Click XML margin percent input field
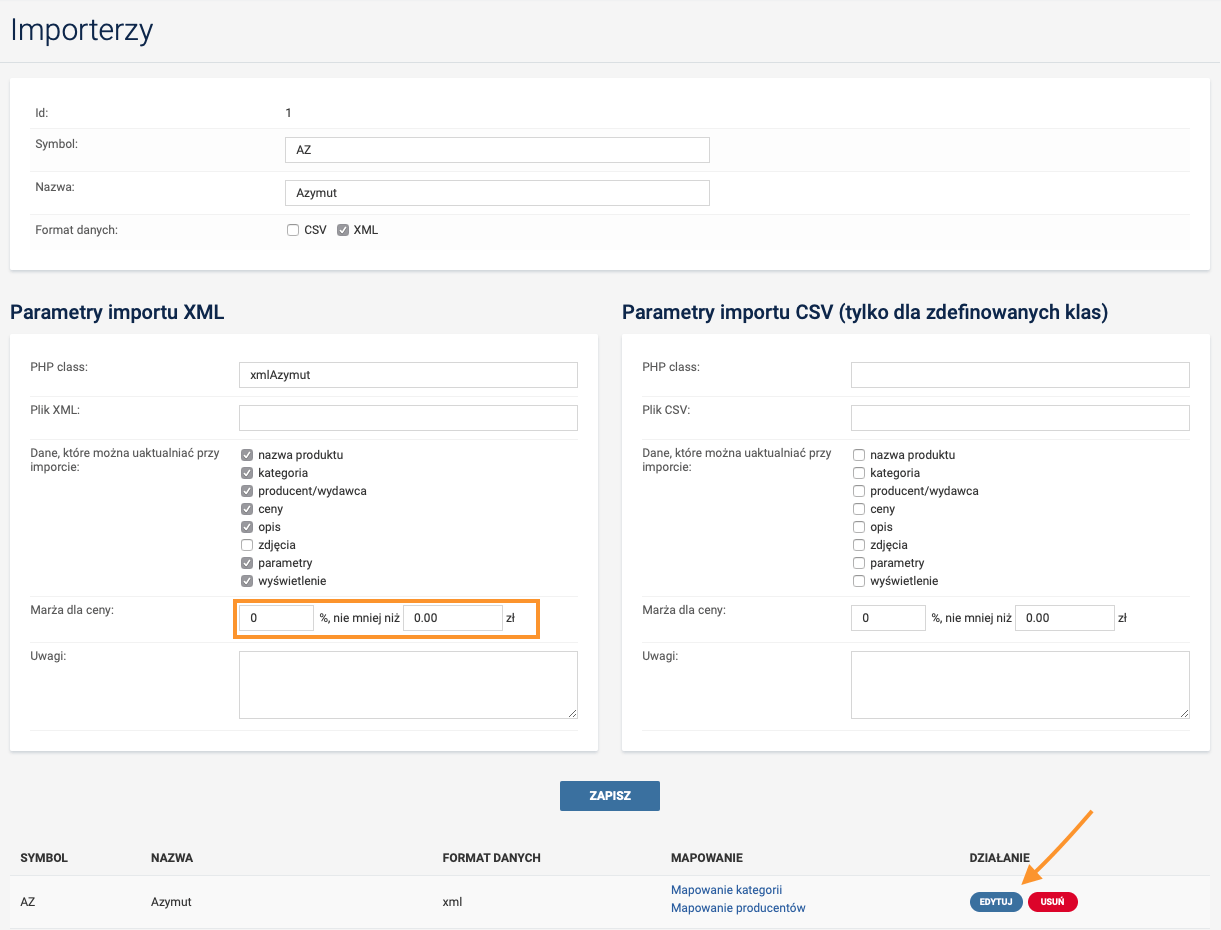Image resolution: width=1221 pixels, height=930 pixels. click(x=276, y=618)
